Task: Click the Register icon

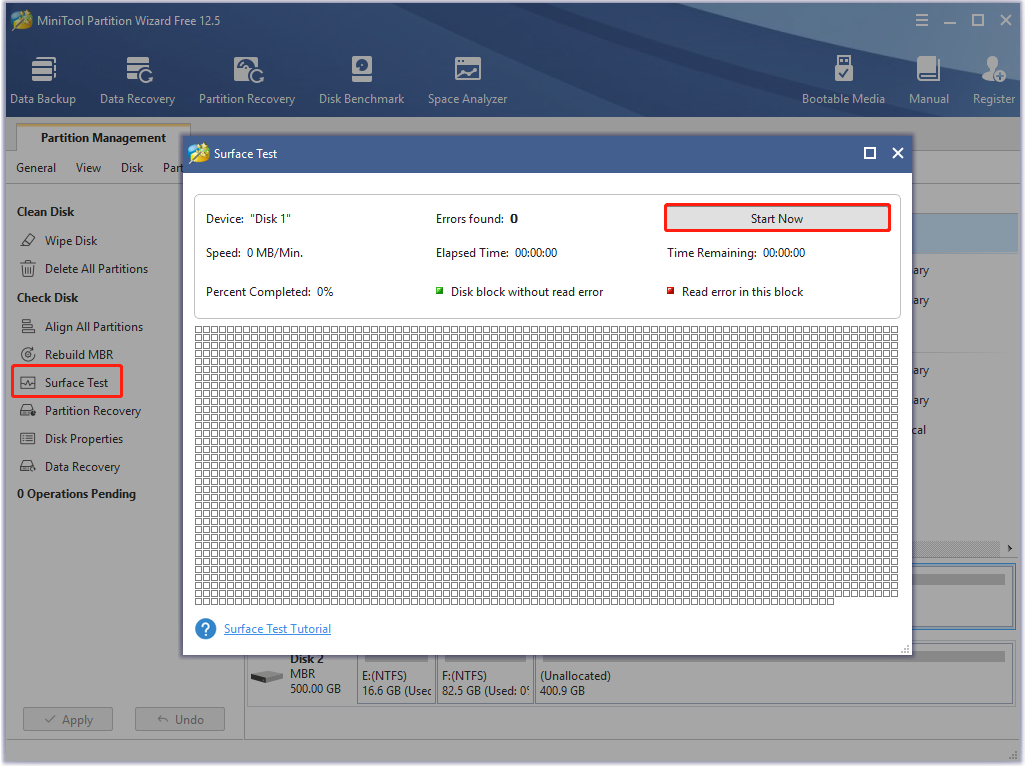Action: coord(994,69)
